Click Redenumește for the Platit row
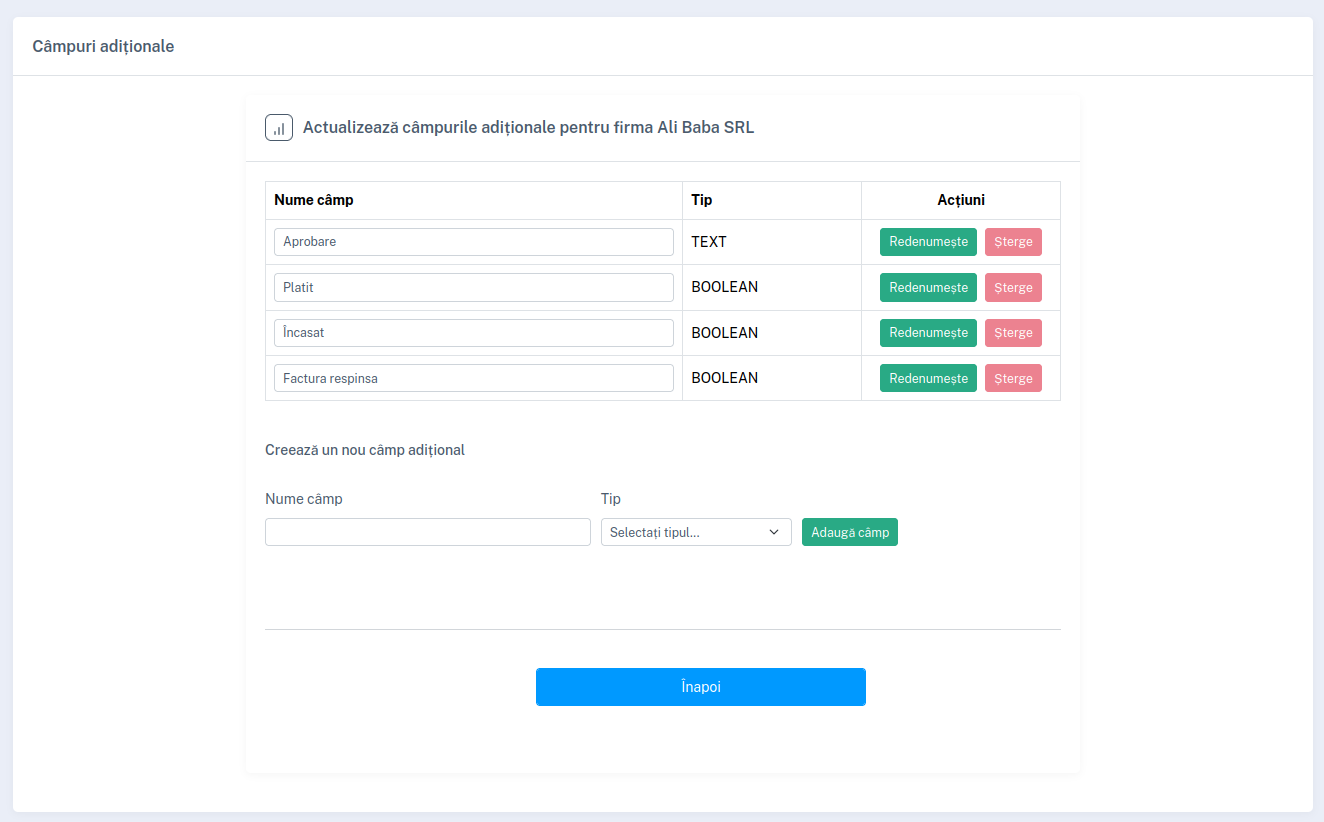The height and width of the screenshot is (822, 1324). 927,288
